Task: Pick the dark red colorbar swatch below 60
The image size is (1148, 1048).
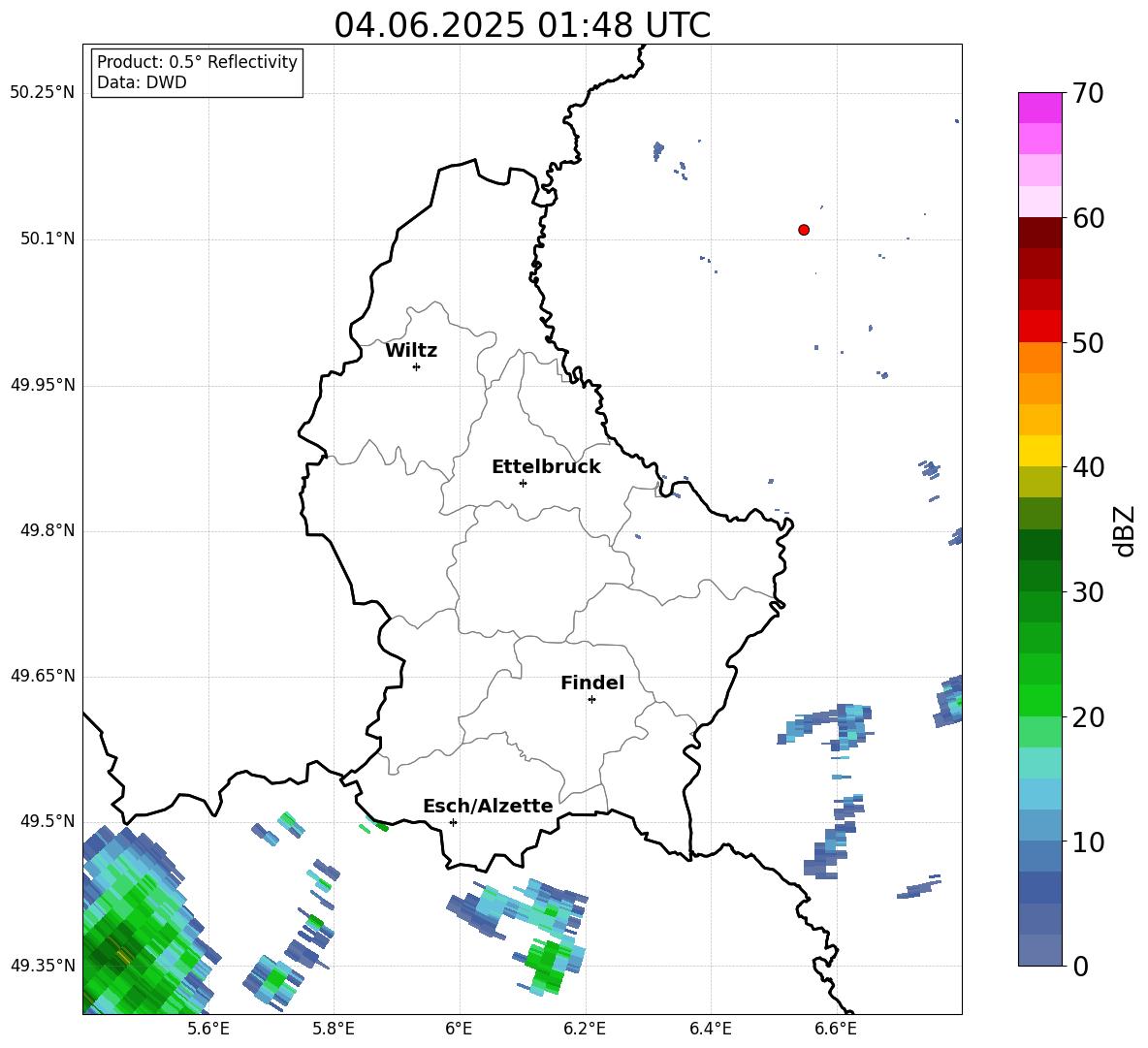Action: pos(1039,233)
